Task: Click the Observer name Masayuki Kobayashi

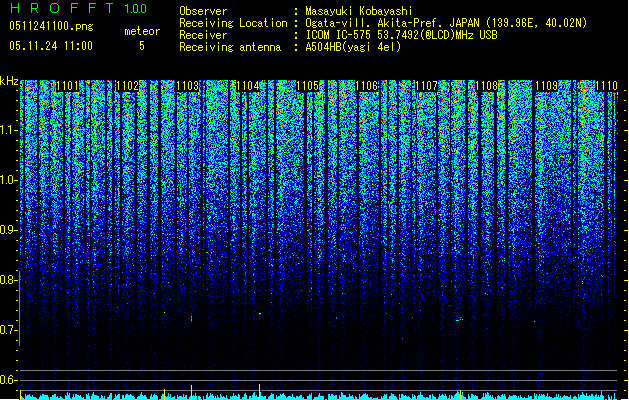Action: click(359, 11)
